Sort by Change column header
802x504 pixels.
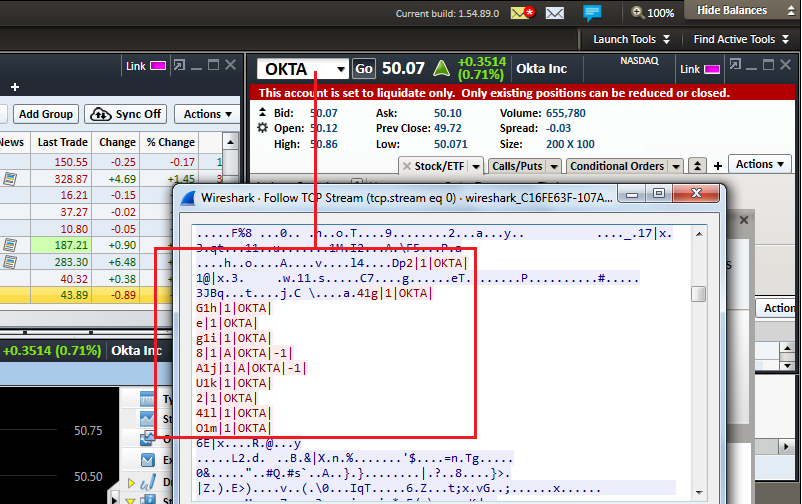coord(117,142)
